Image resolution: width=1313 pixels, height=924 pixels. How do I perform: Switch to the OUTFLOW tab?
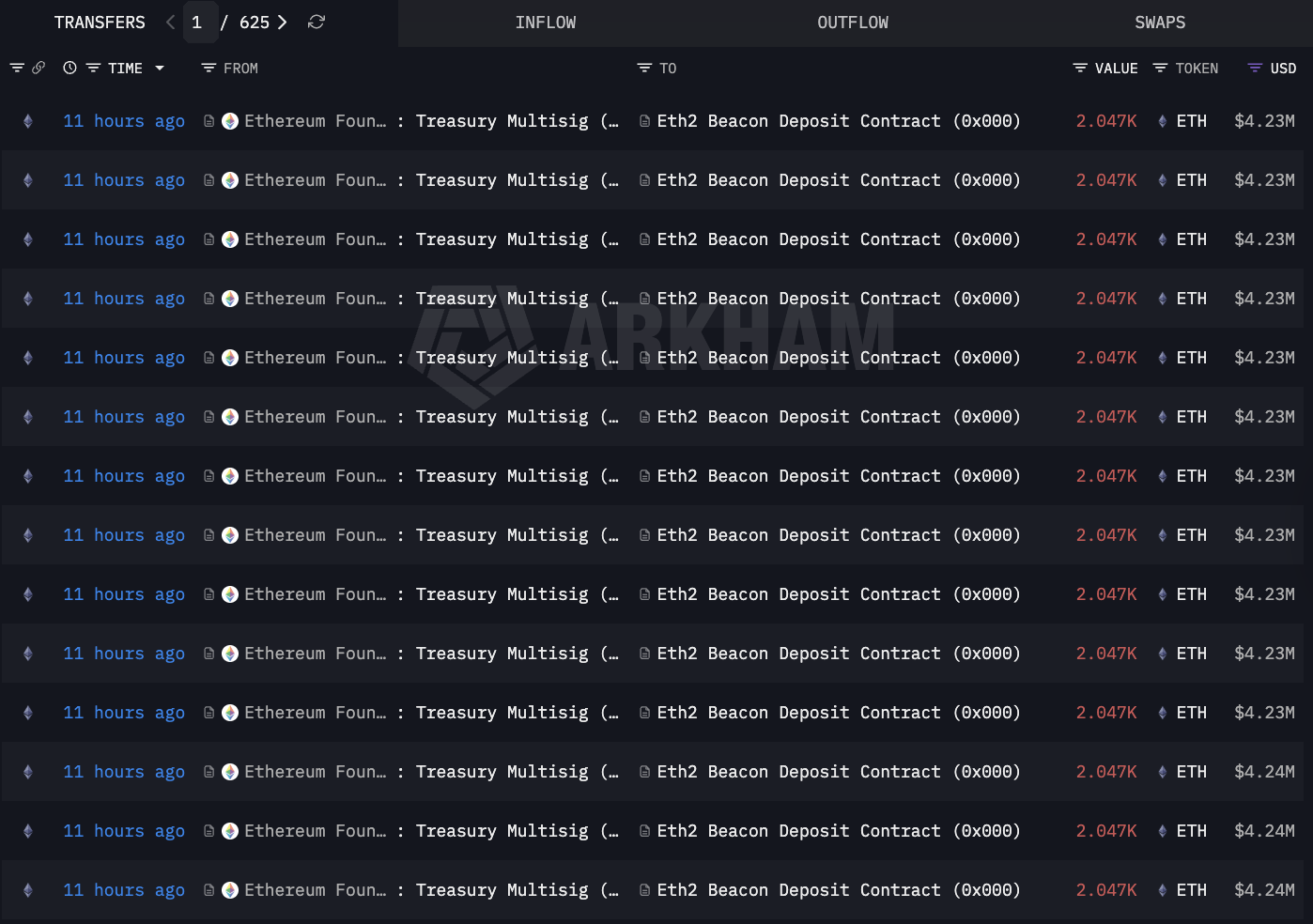(852, 22)
